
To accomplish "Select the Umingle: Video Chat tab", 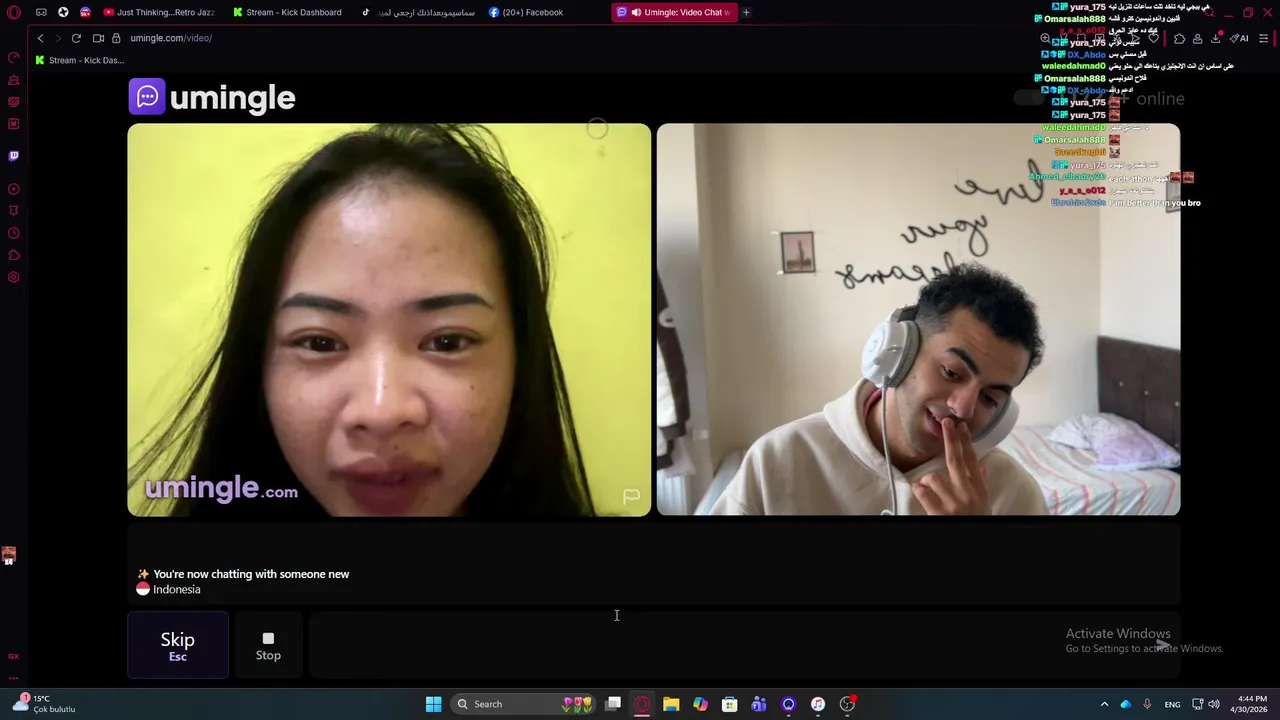I will 674,12.
